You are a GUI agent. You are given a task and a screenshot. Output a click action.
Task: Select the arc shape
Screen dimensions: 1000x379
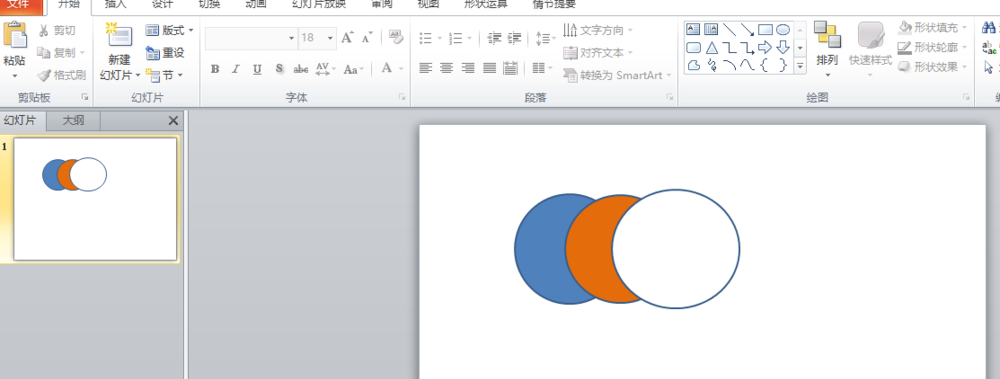[730, 64]
